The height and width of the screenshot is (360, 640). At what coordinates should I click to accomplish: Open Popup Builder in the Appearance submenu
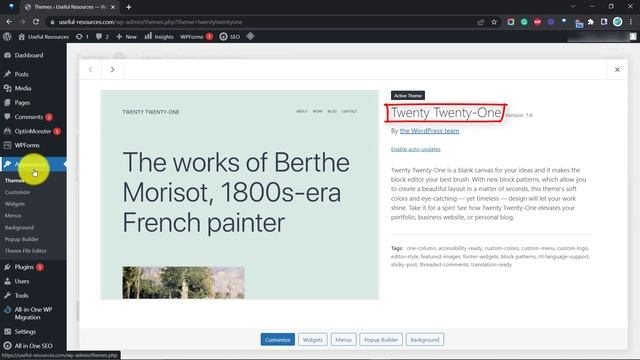coord(22,239)
